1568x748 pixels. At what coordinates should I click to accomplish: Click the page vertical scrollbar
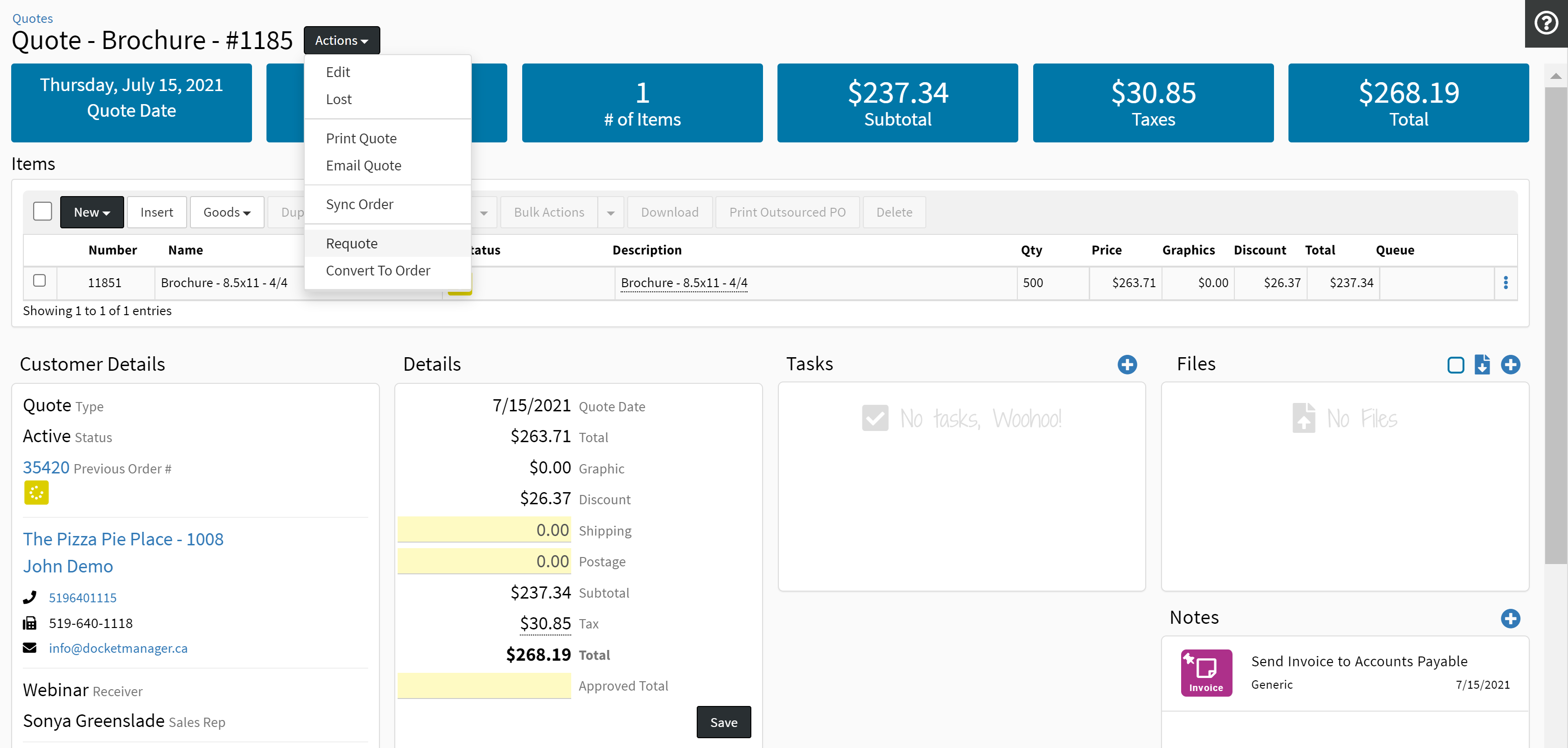(x=1555, y=325)
